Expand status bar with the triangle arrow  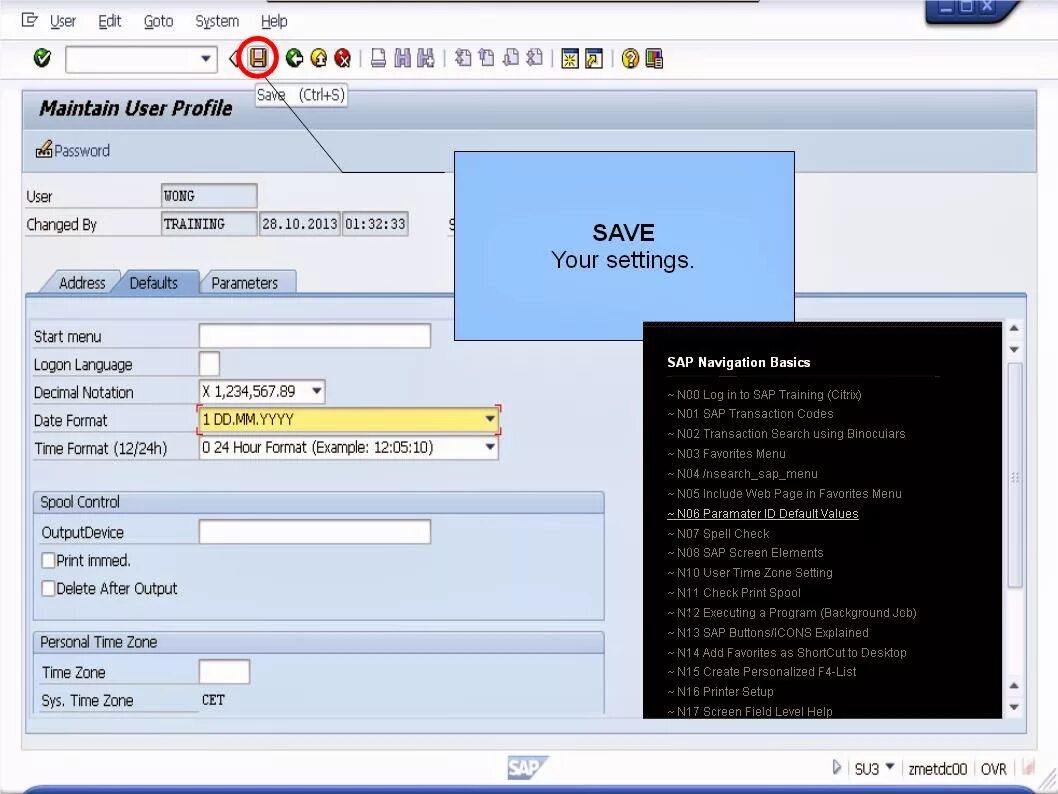837,767
